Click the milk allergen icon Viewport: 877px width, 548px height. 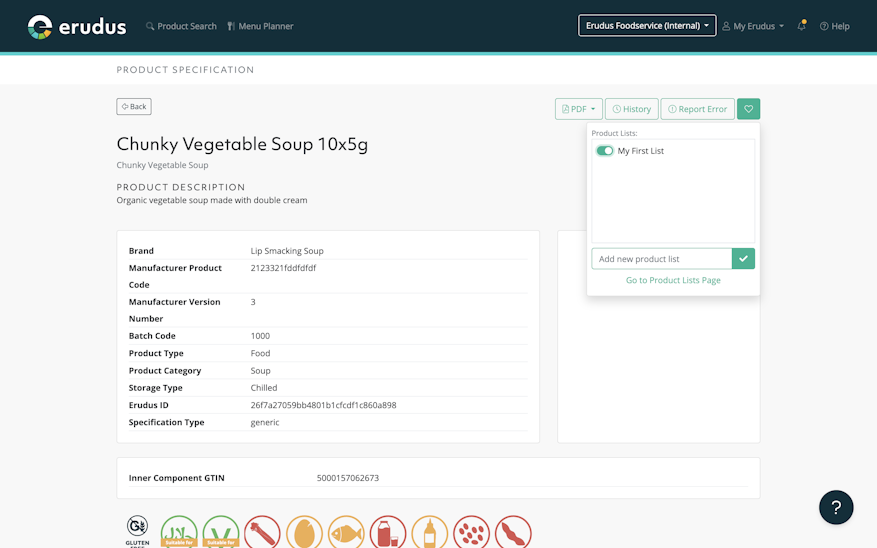388,532
